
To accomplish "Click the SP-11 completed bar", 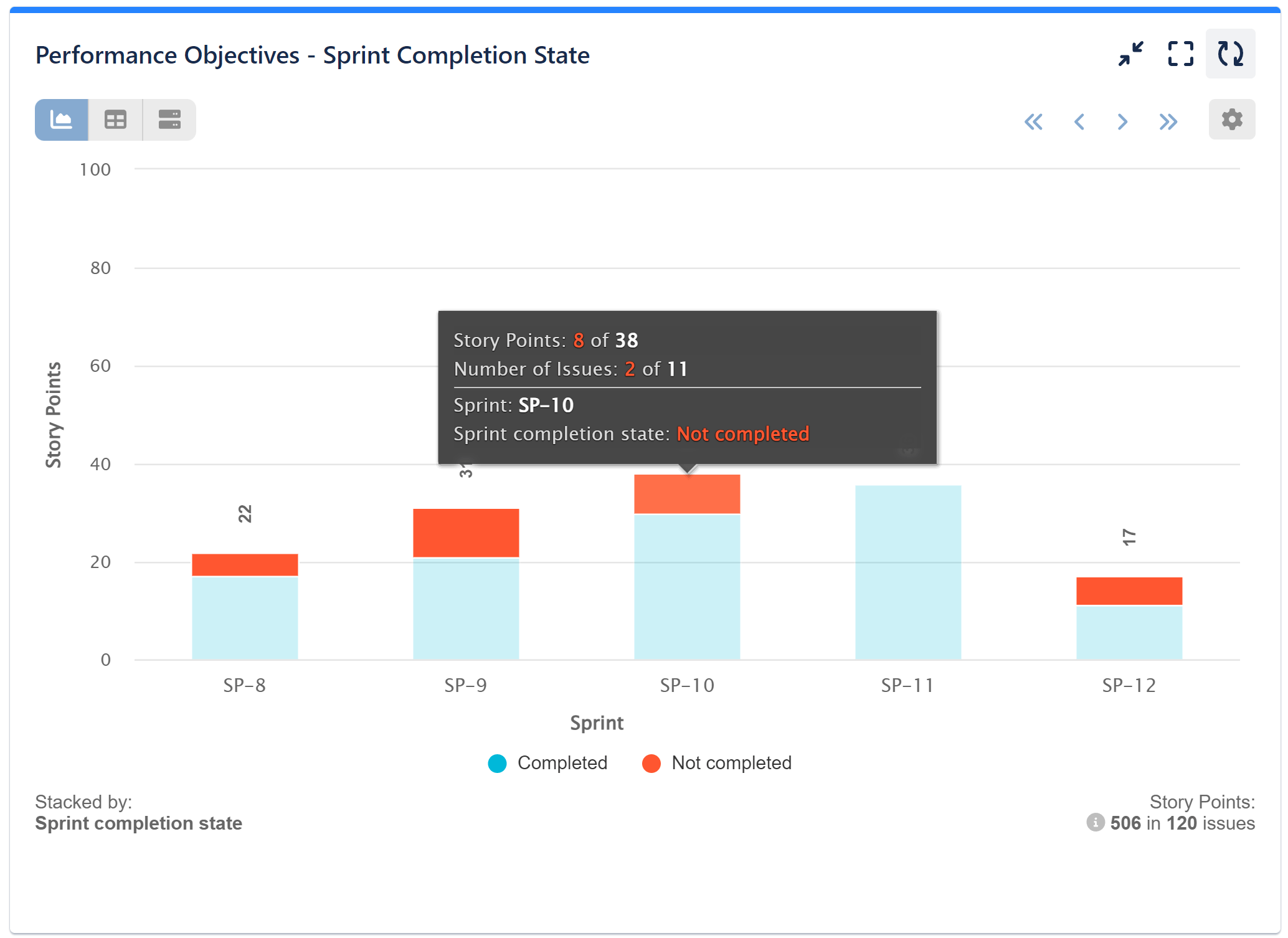I will pos(908,573).
